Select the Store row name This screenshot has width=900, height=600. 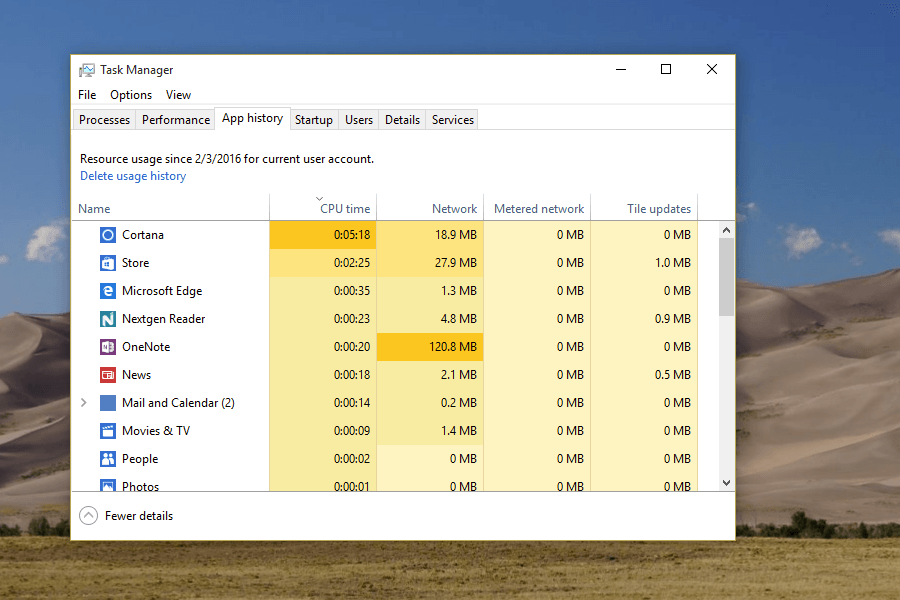pos(135,263)
